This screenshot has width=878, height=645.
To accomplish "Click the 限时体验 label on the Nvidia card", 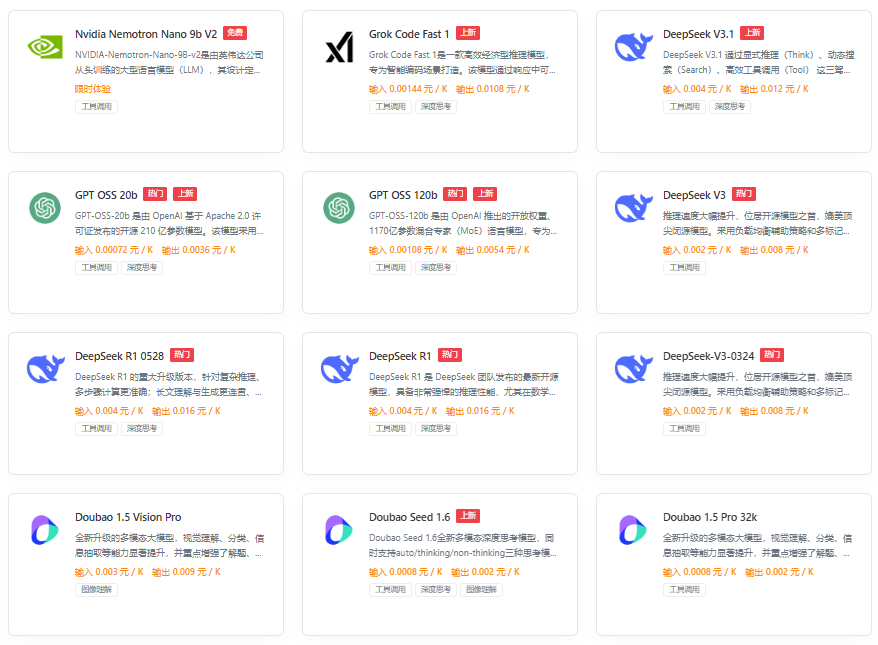I will coord(93,89).
